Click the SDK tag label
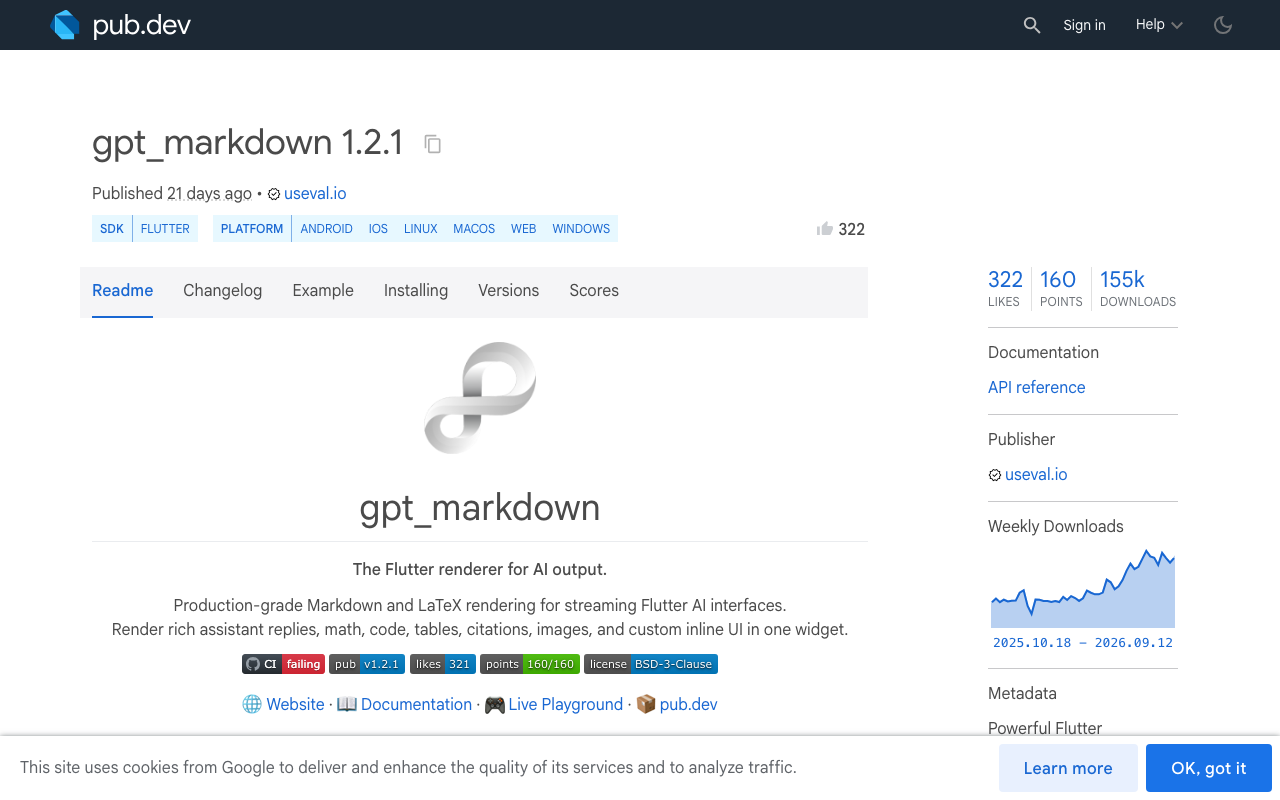The height and width of the screenshot is (800, 1280). click(112, 229)
